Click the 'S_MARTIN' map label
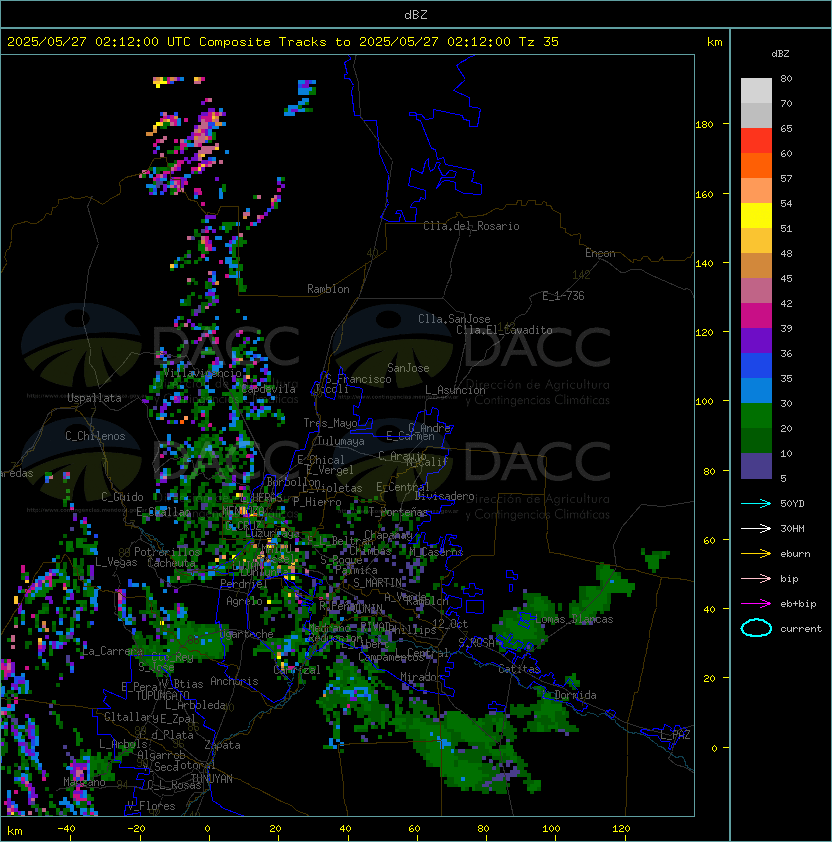The width and height of the screenshot is (832, 842). (x=377, y=583)
